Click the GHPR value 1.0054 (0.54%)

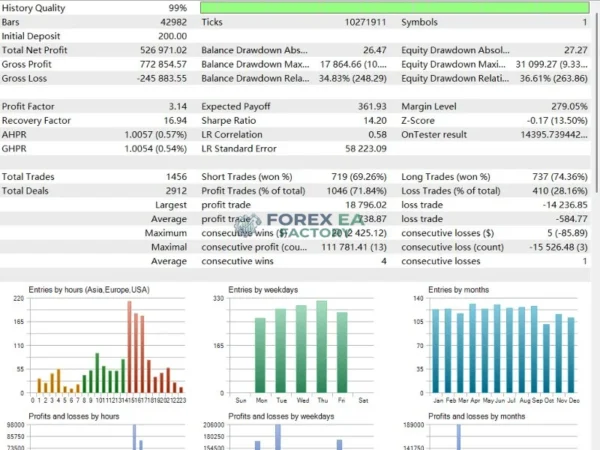coord(156,149)
